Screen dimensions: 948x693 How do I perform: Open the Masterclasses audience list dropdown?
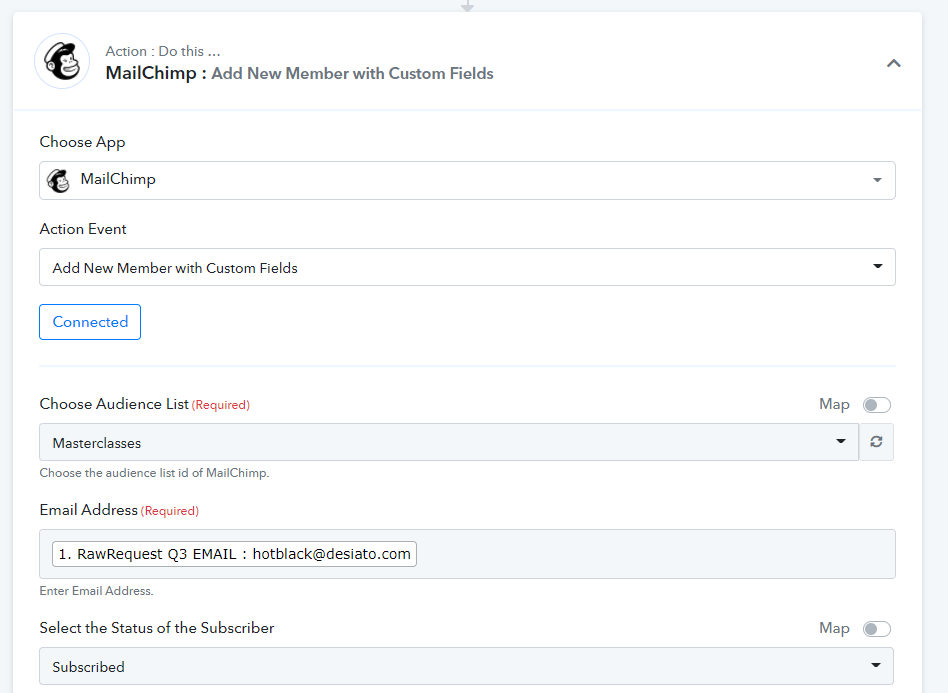pos(449,442)
